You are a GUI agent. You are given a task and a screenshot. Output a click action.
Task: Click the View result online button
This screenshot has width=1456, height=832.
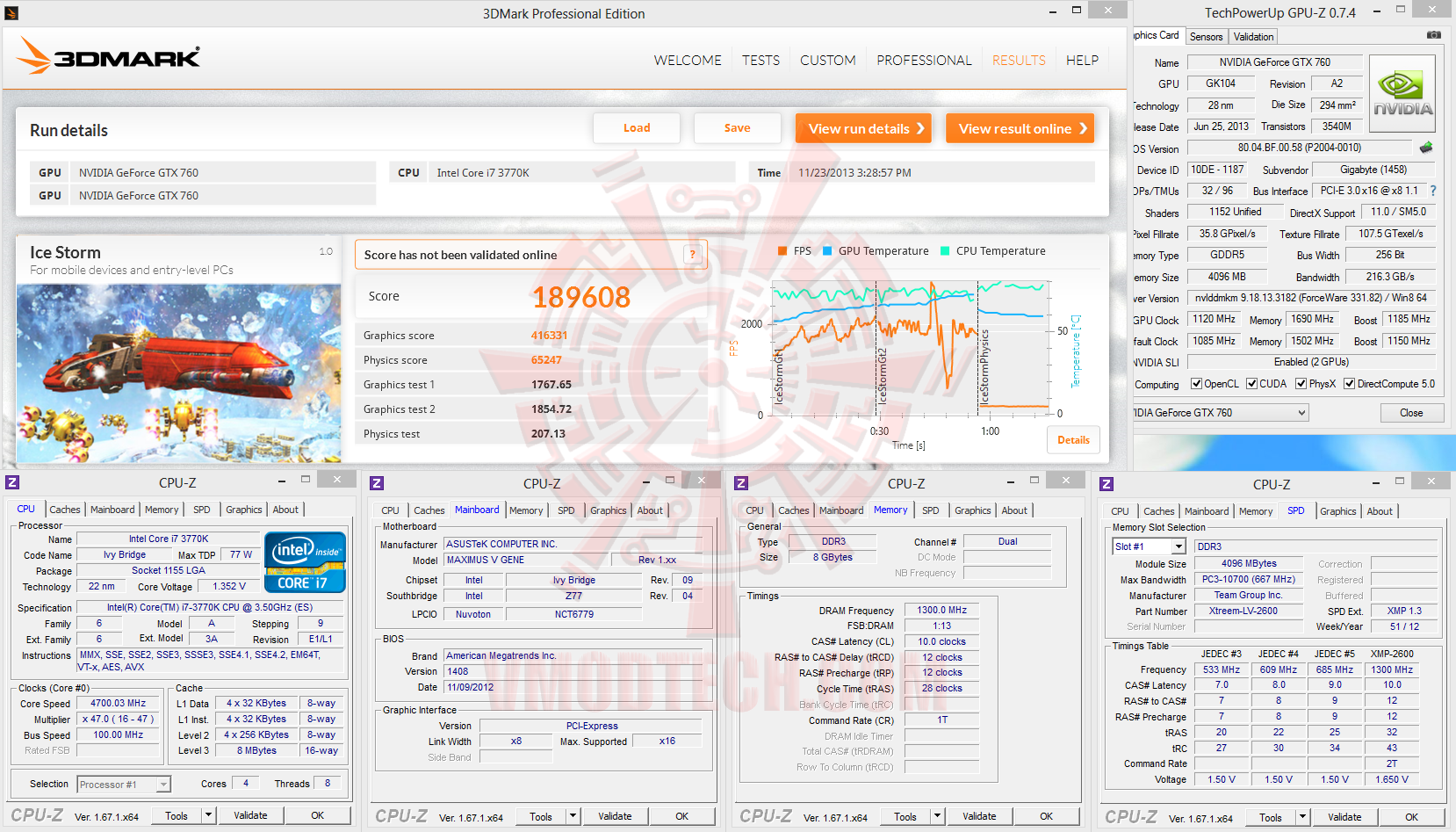[x=1020, y=128]
